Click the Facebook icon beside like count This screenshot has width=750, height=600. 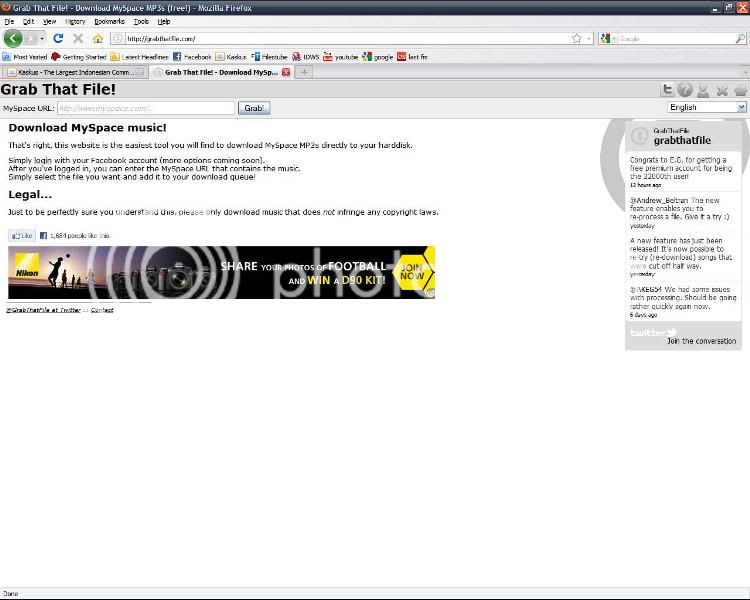click(x=43, y=235)
